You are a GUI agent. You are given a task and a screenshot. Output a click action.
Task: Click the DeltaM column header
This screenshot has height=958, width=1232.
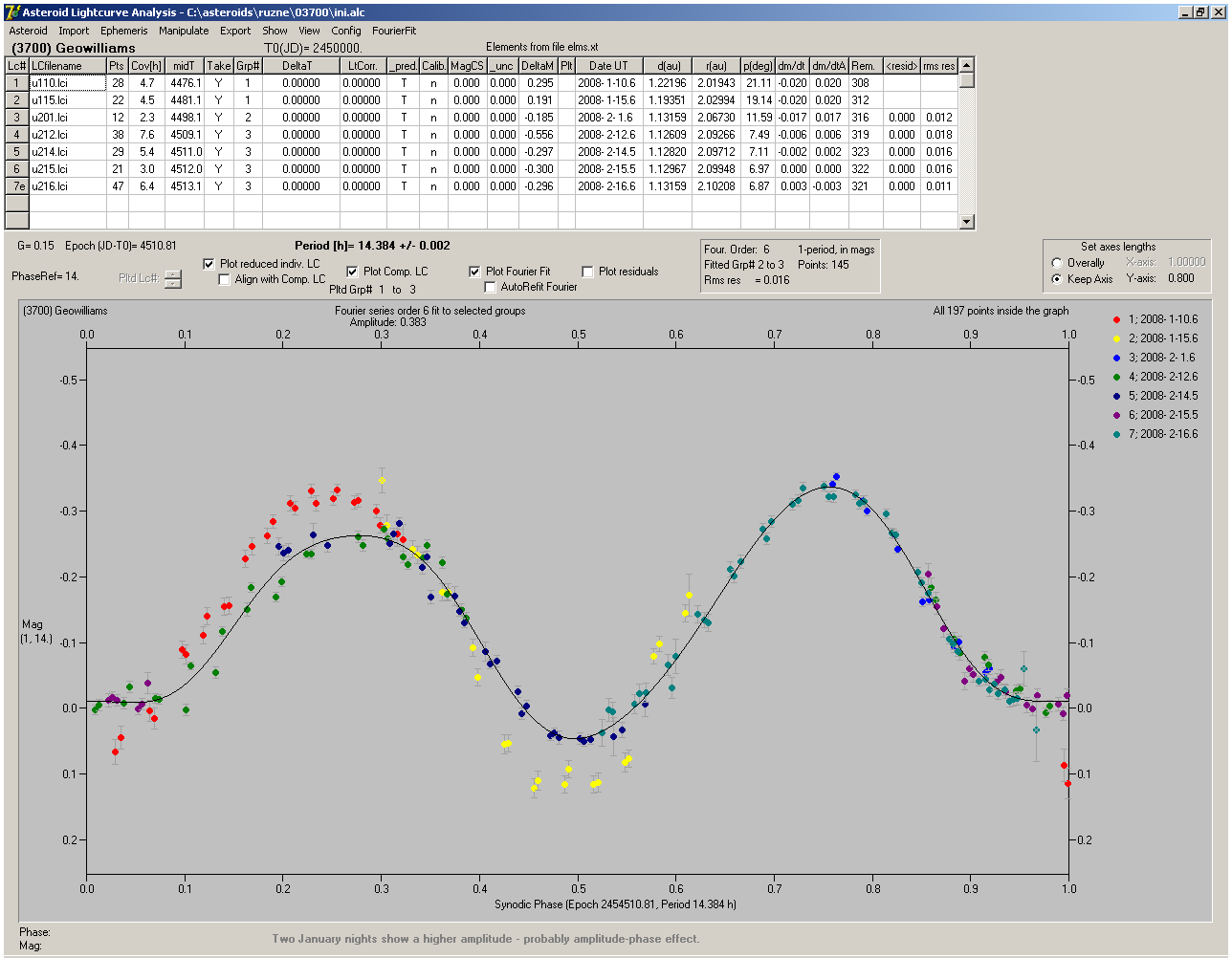click(539, 66)
